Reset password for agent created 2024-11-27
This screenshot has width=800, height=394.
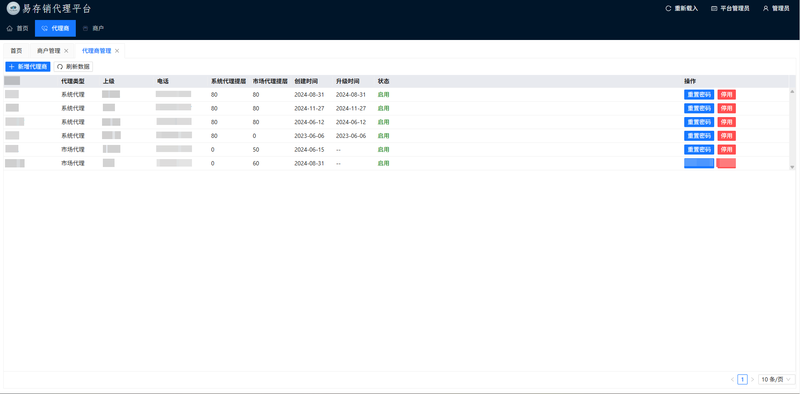[x=699, y=108]
